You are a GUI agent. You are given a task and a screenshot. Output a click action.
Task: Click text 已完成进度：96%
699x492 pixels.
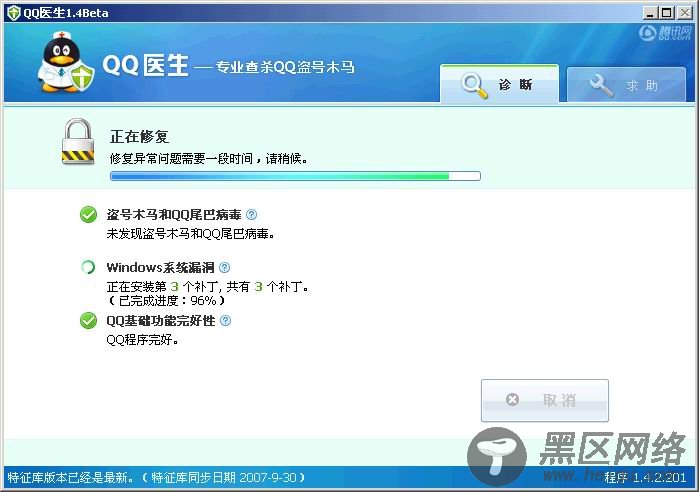[166, 300]
